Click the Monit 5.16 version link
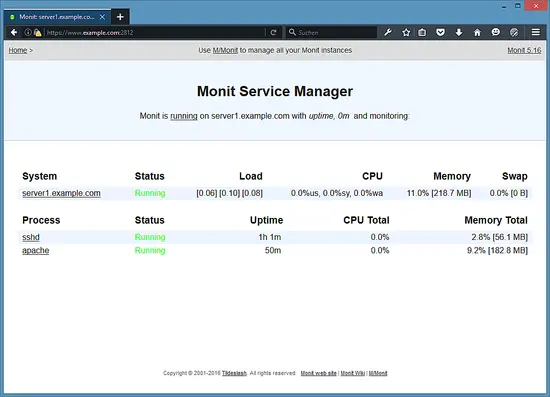This screenshot has width=550, height=397. [x=524, y=51]
